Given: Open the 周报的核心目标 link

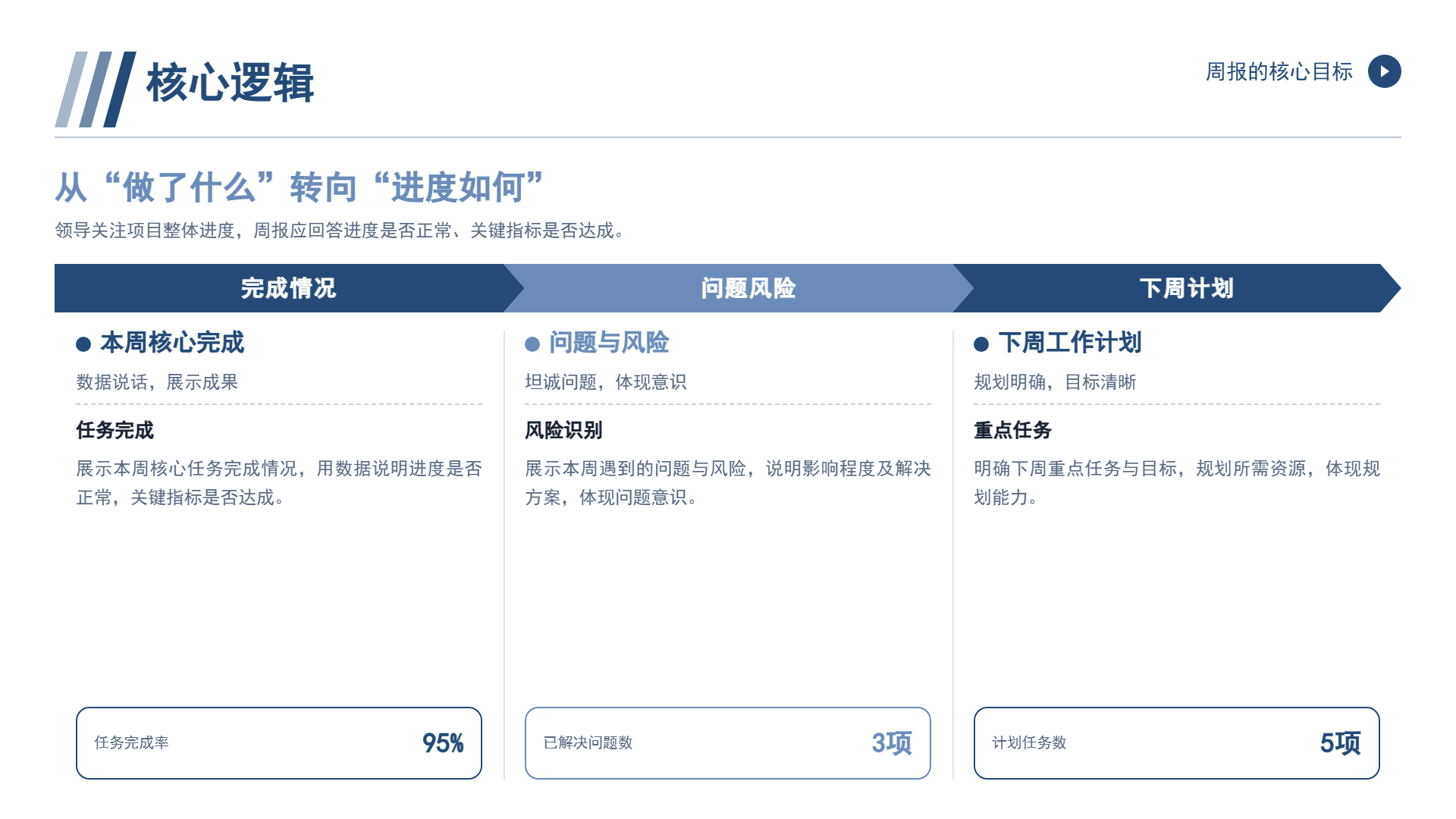Looking at the screenshot, I should click(x=1279, y=72).
